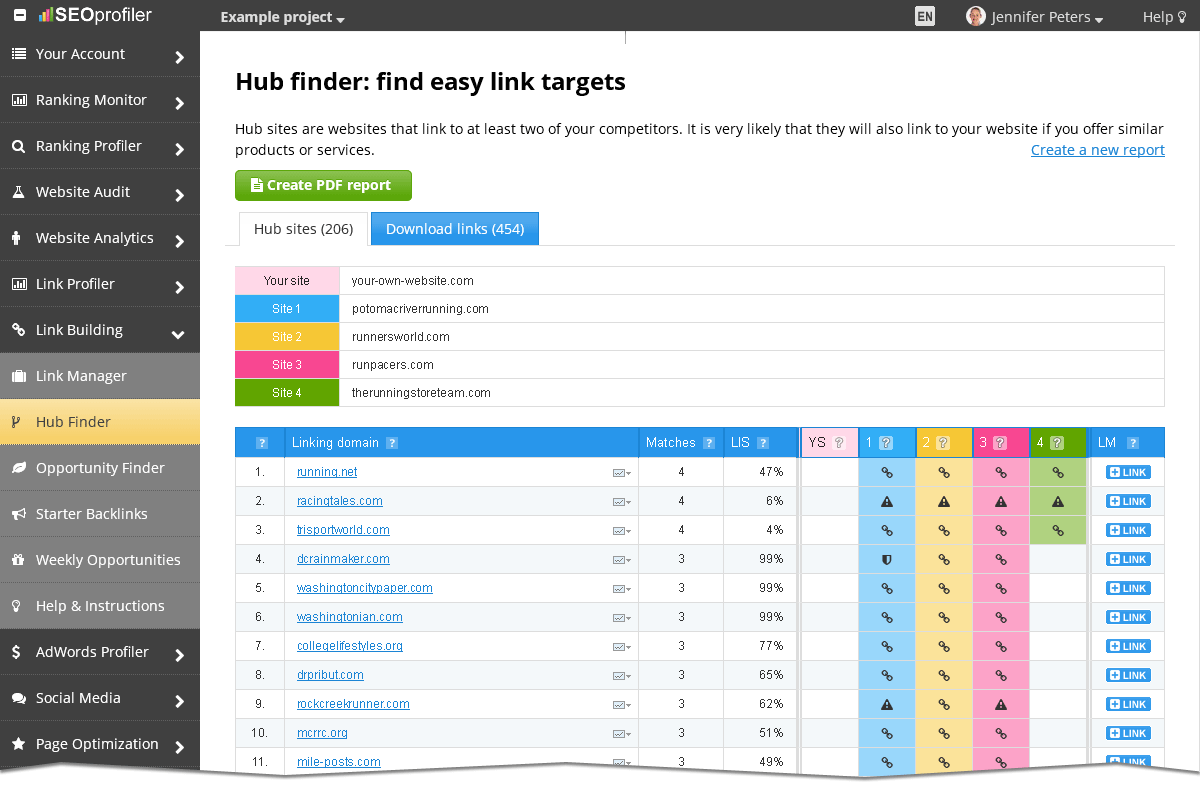Click the link icon for running.net in column 4
The image size is (1200, 787).
point(1058,472)
